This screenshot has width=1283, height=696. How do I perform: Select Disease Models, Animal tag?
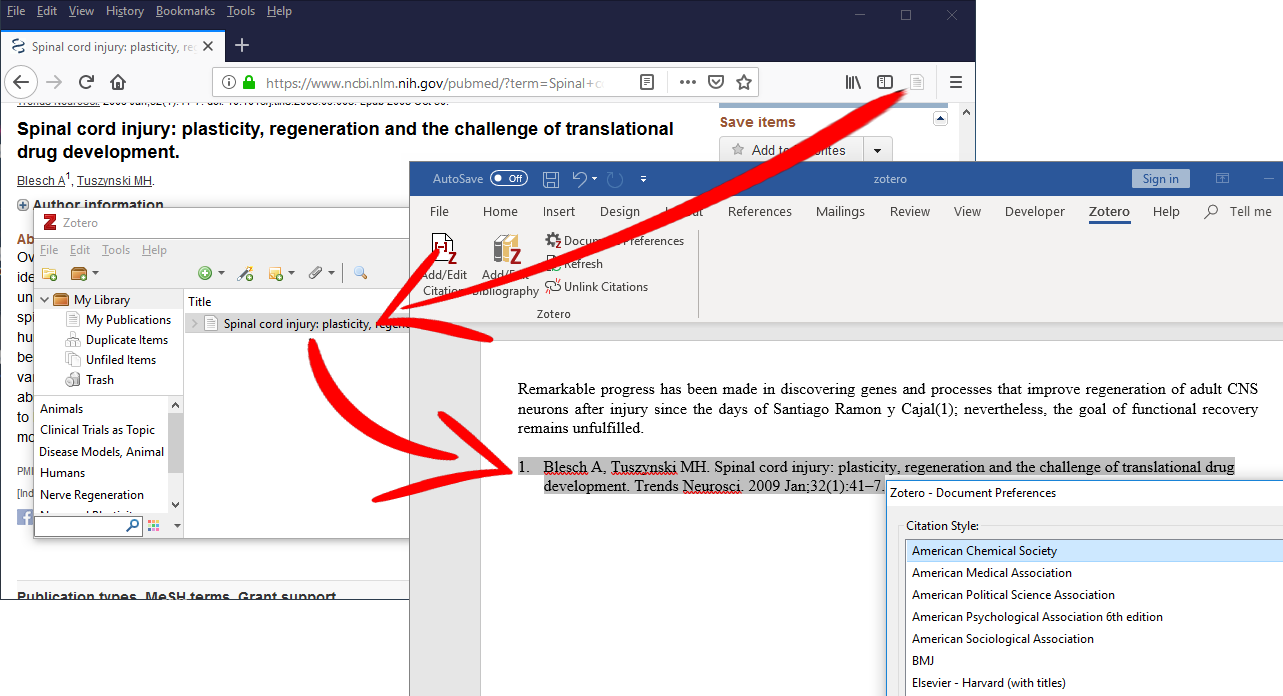(102, 451)
